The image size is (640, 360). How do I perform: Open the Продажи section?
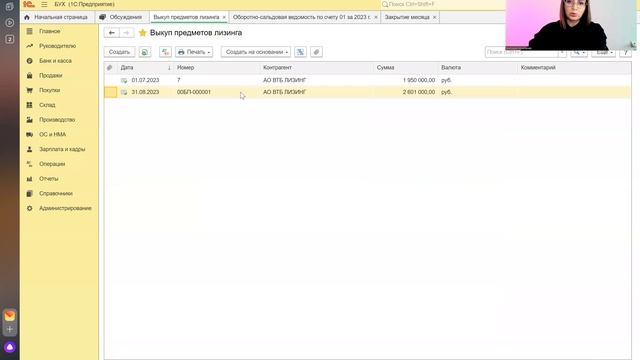point(51,76)
